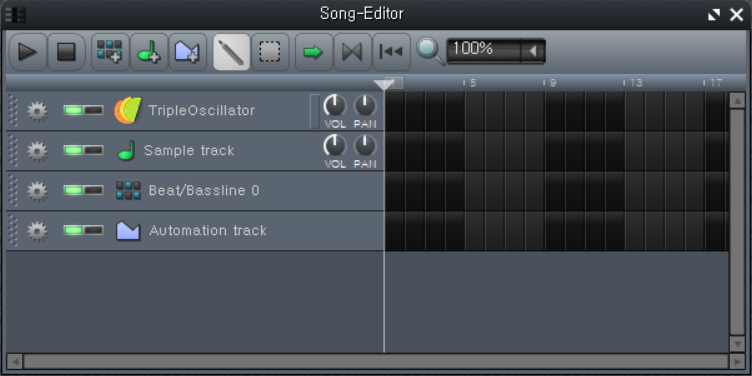Click the Automation track icon

pyautogui.click(x=128, y=231)
